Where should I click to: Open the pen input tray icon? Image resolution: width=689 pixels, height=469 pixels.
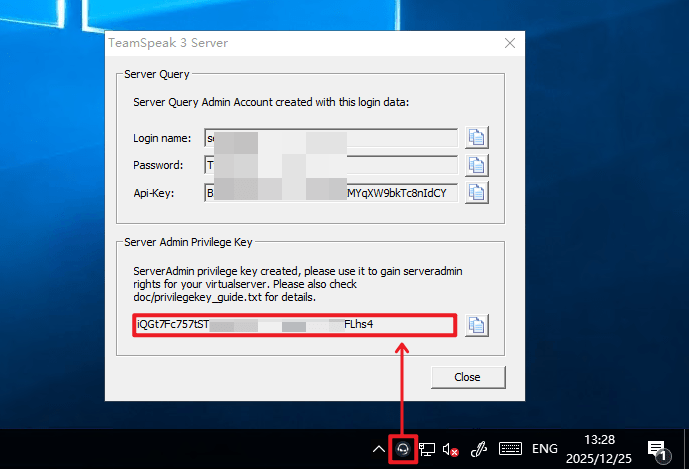479,449
